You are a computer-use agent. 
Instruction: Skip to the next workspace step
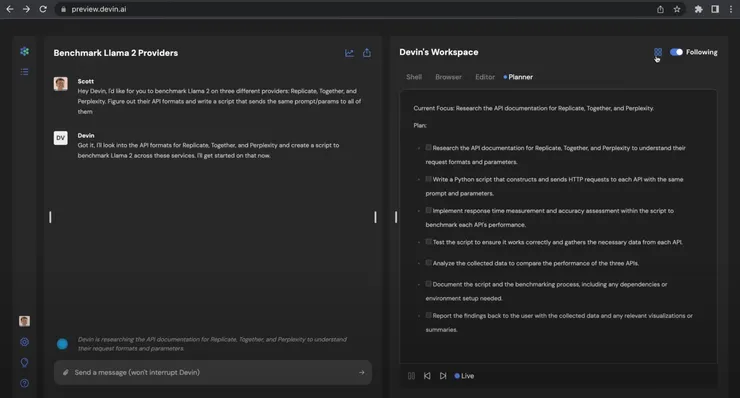(x=443, y=376)
